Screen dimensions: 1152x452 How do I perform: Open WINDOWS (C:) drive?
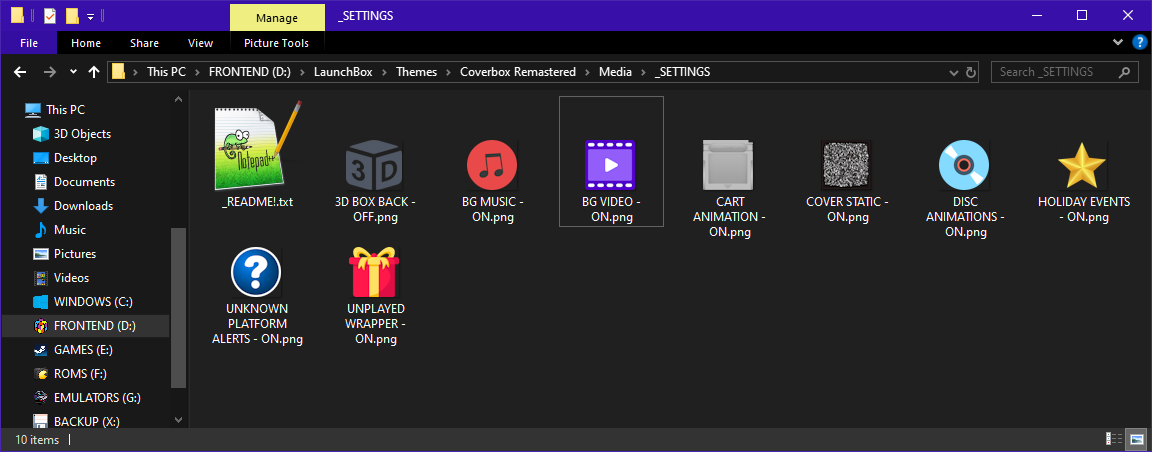[x=93, y=301]
